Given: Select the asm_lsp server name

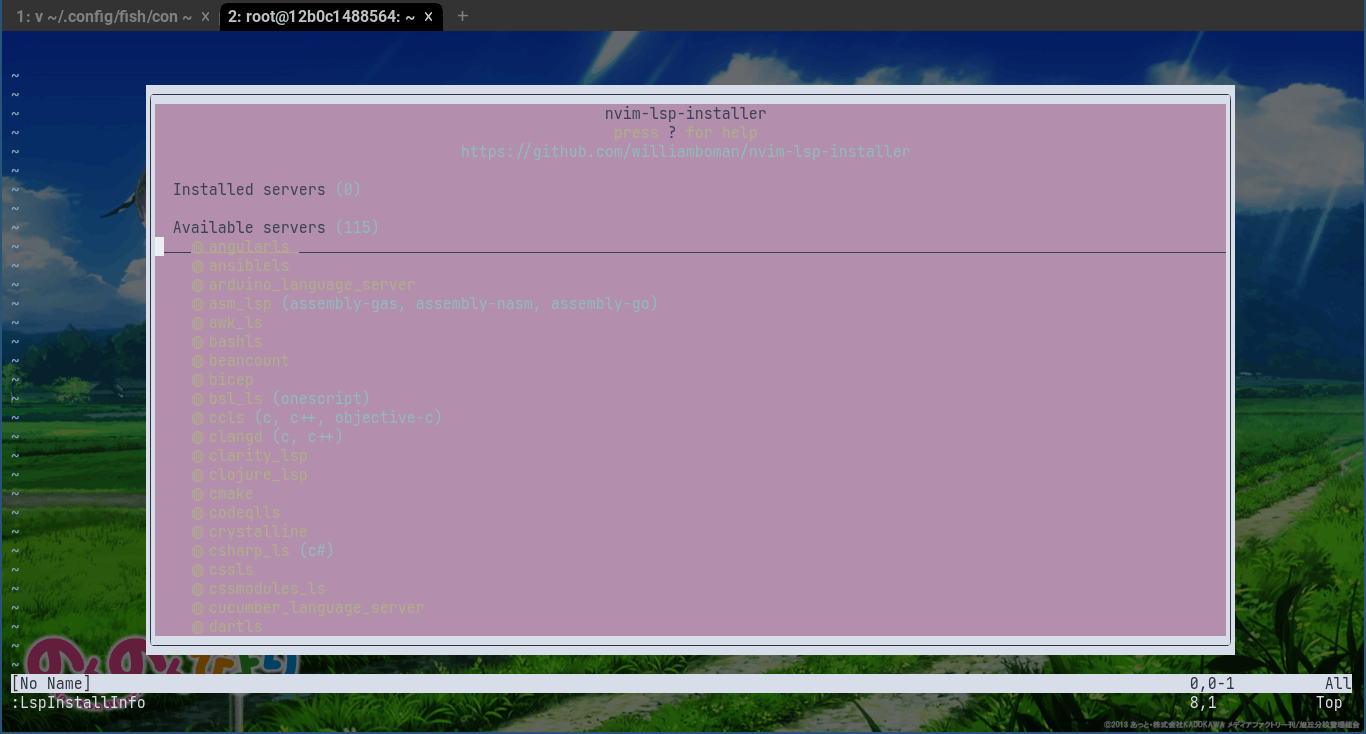Looking at the screenshot, I should (x=240, y=304).
